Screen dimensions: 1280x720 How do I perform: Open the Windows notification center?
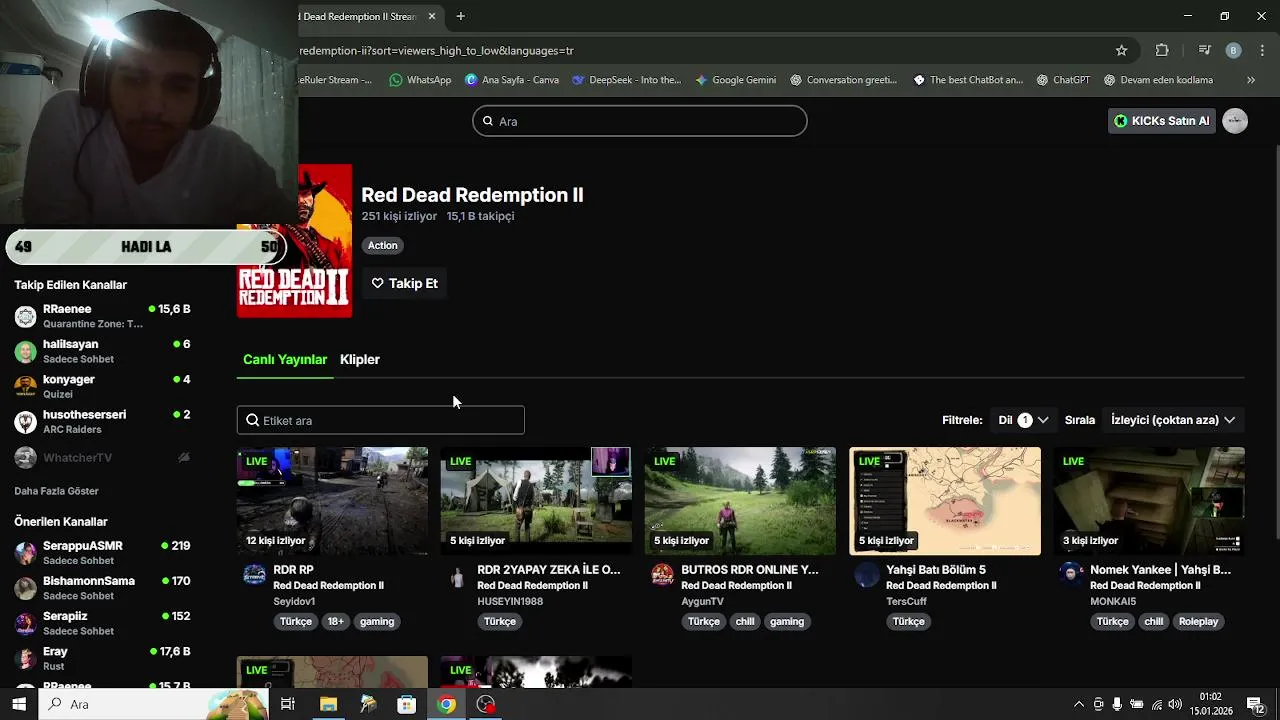tap(1256, 704)
